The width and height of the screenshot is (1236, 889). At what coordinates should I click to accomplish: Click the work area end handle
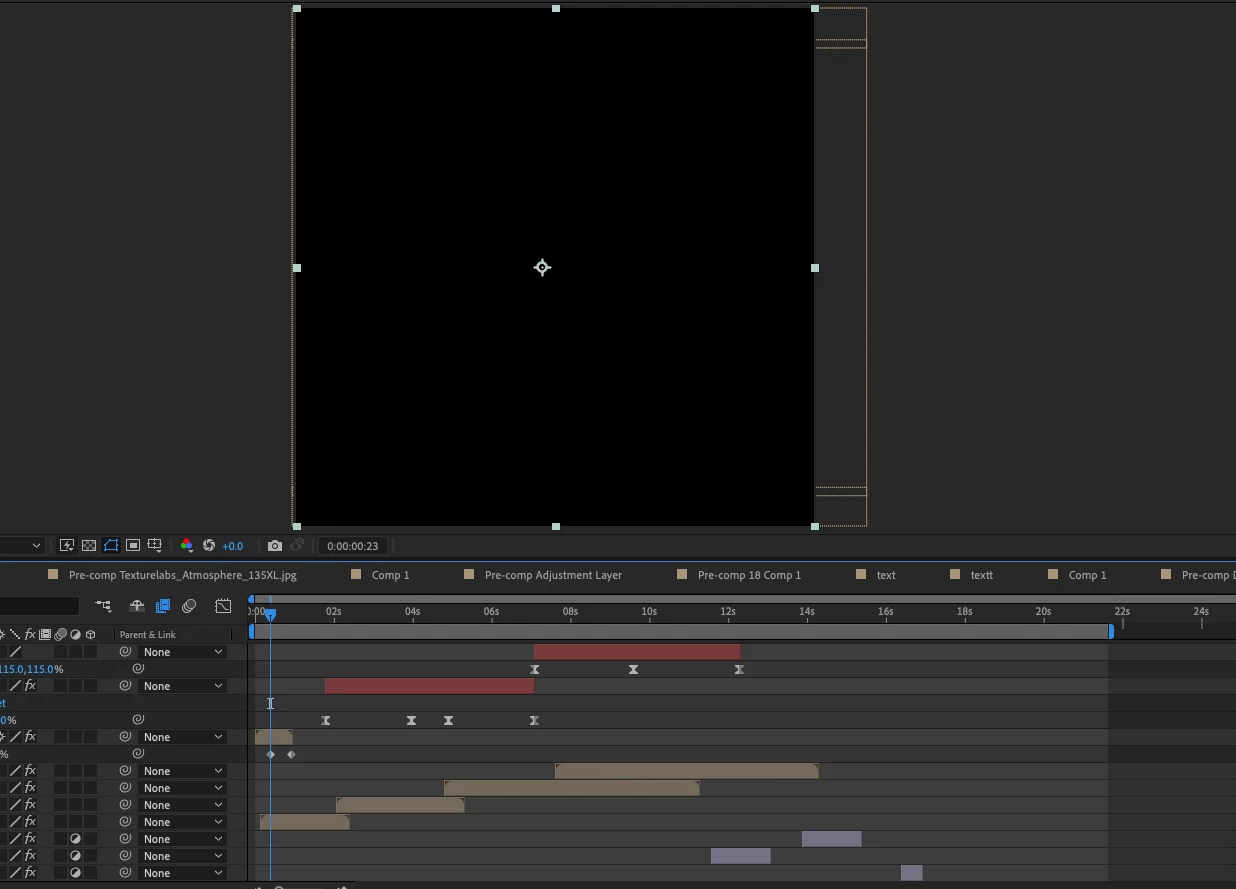point(1111,632)
